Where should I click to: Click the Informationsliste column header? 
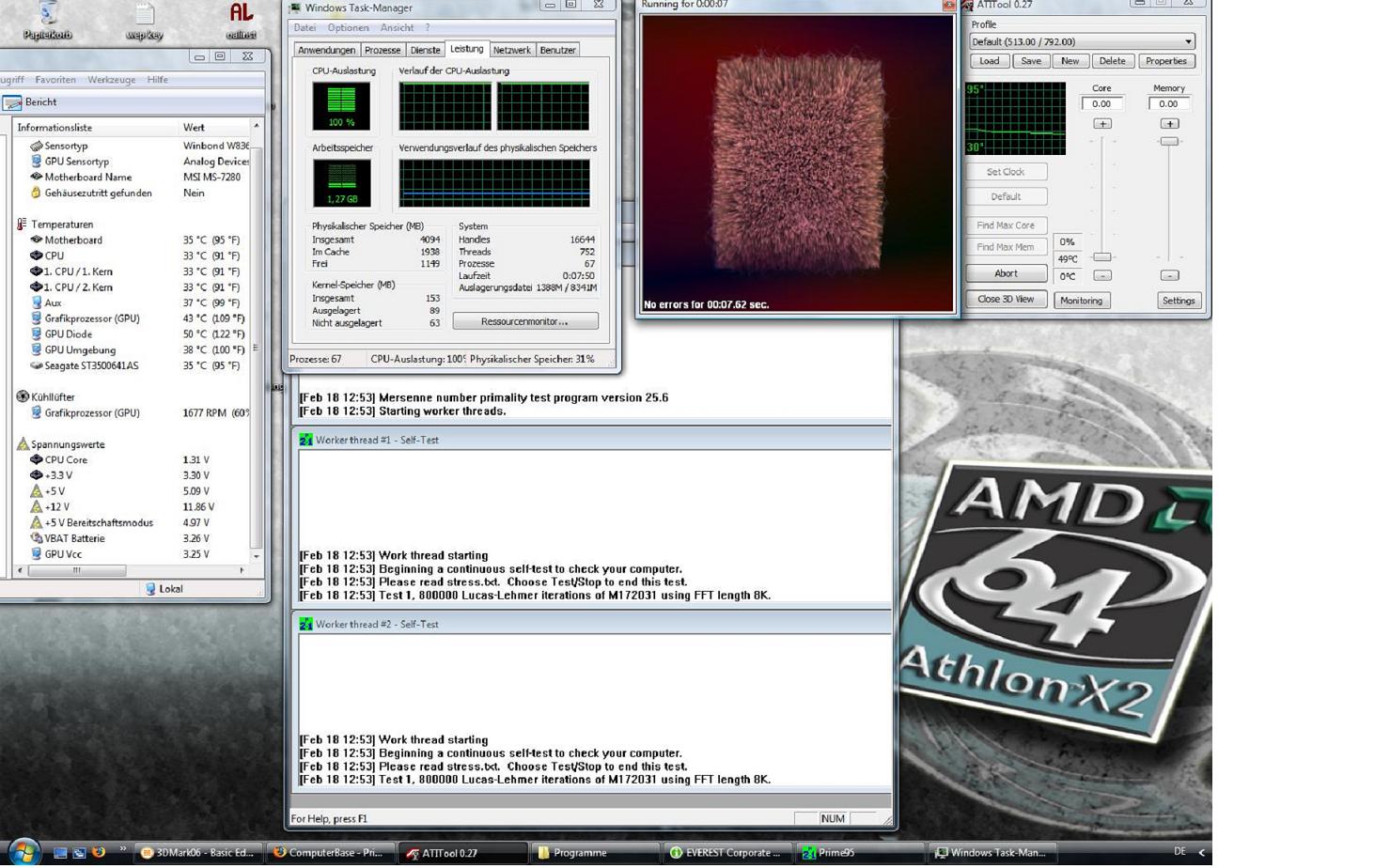tap(96, 127)
